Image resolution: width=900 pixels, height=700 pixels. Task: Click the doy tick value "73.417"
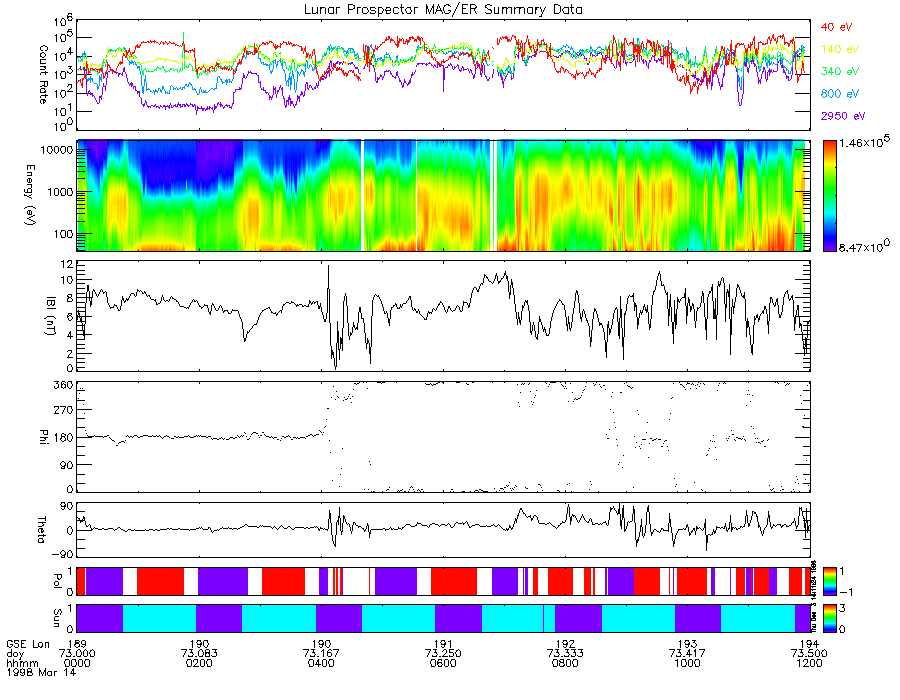[687, 654]
